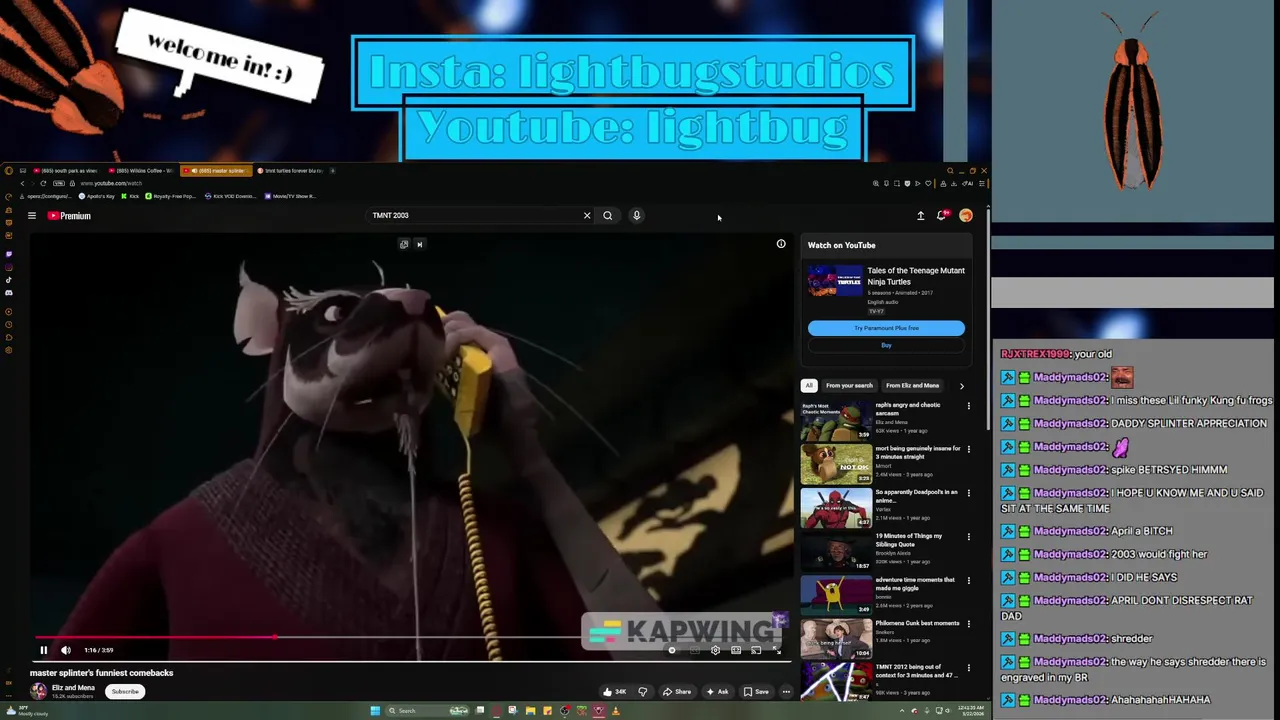Open YouTube notifications bell
This screenshot has width=1280, height=720.
(x=942, y=215)
